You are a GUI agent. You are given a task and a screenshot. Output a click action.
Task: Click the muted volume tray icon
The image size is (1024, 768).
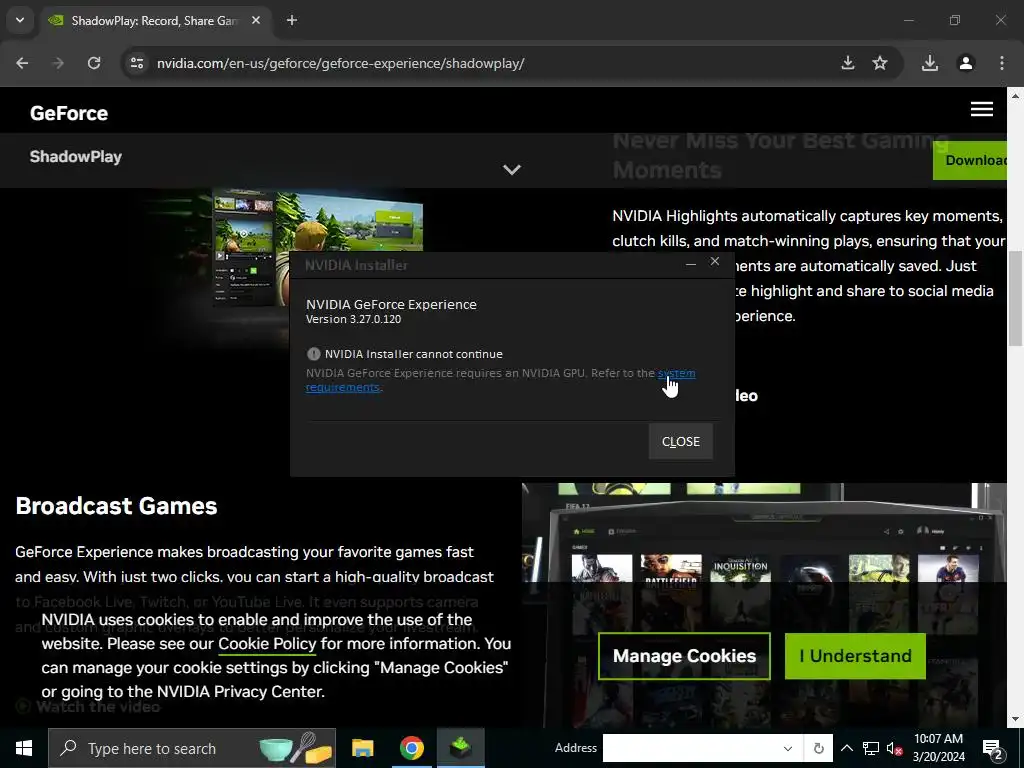[x=895, y=748]
